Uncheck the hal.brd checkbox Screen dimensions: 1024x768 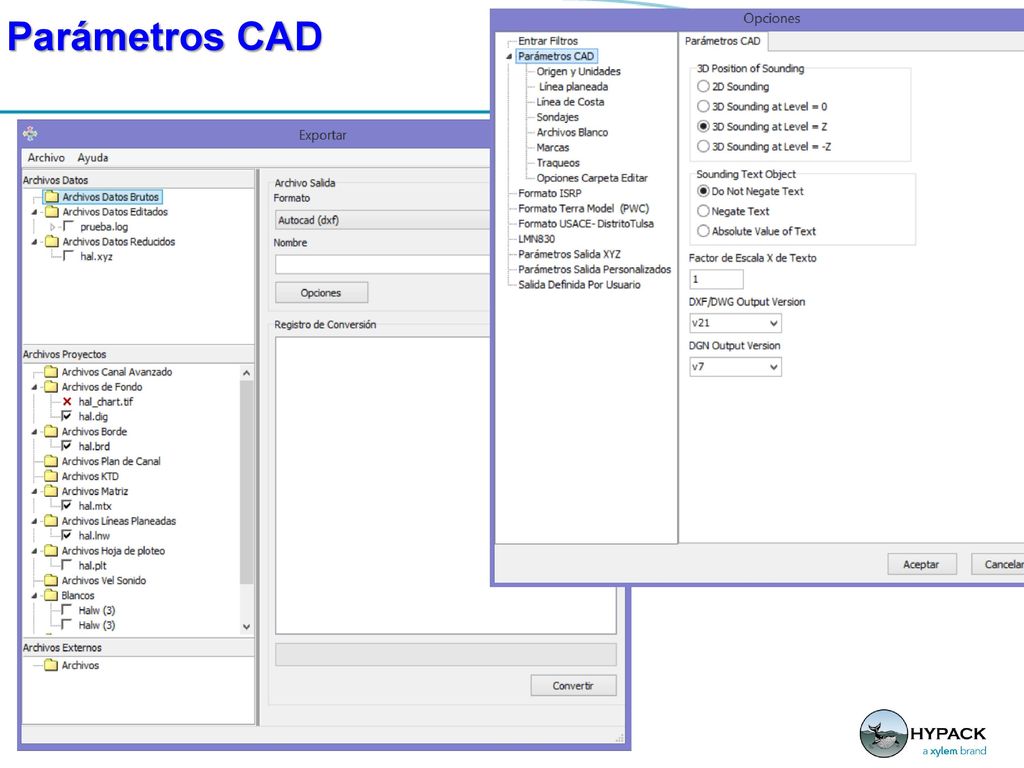tap(67, 446)
